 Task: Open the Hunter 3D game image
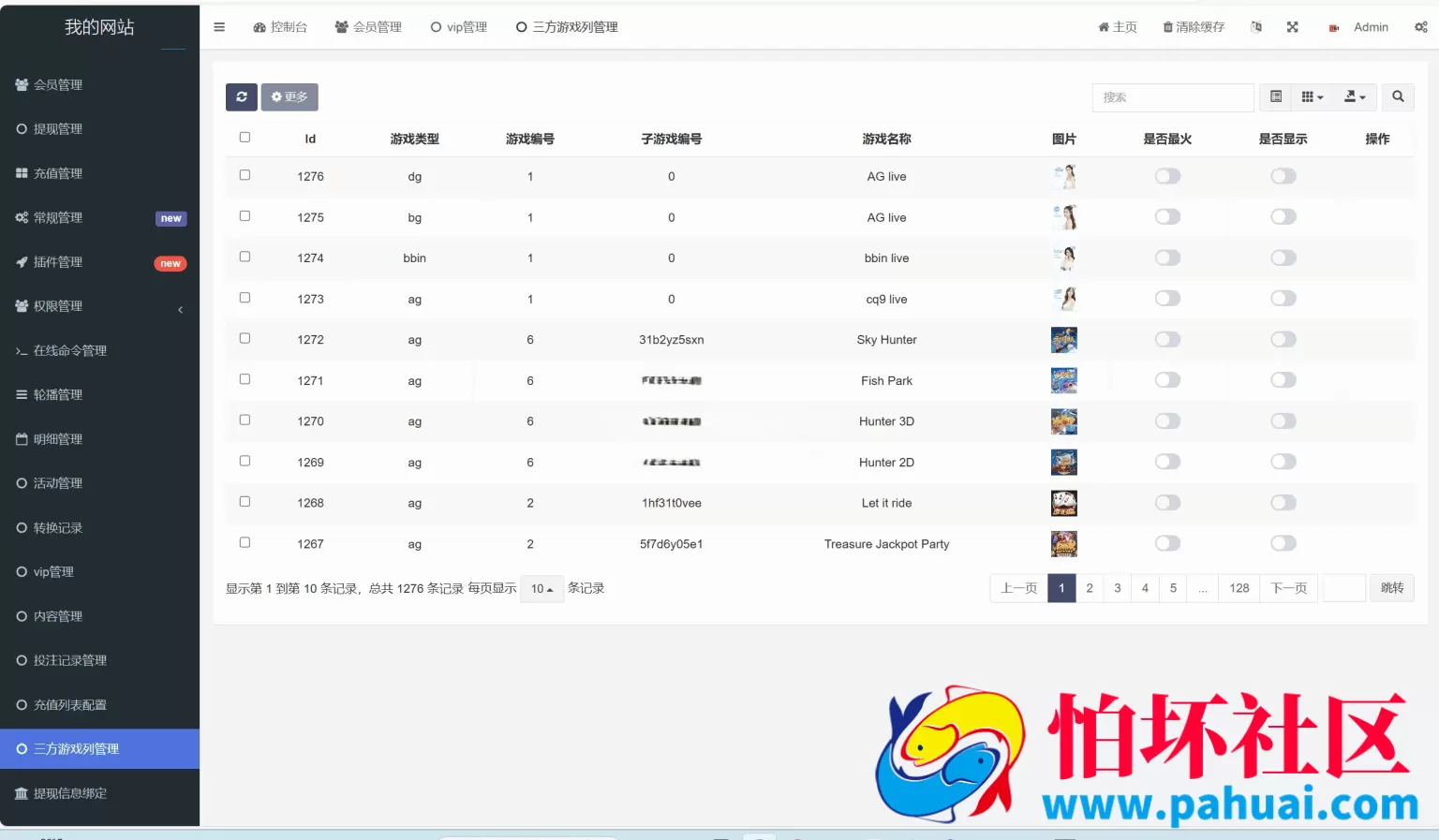coord(1064,421)
